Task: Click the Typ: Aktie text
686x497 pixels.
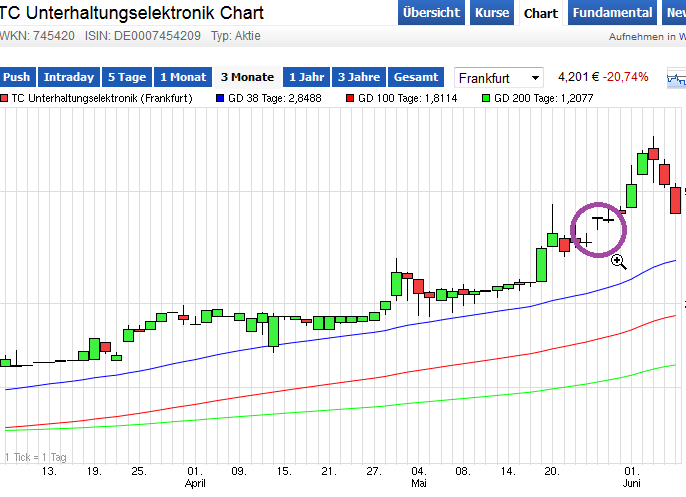Action: pos(236,36)
